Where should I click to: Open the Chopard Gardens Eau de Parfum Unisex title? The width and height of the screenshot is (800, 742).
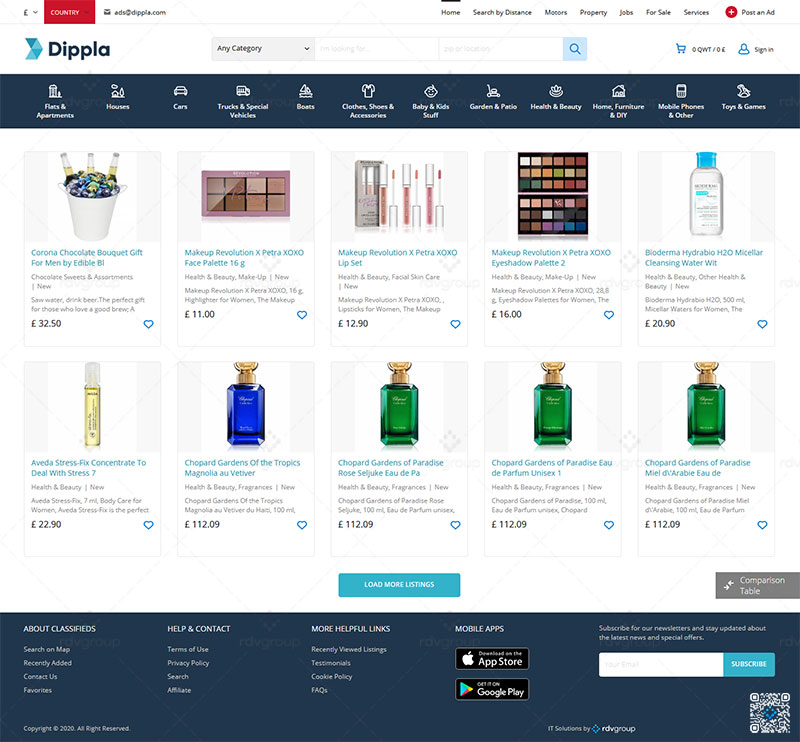point(552,468)
